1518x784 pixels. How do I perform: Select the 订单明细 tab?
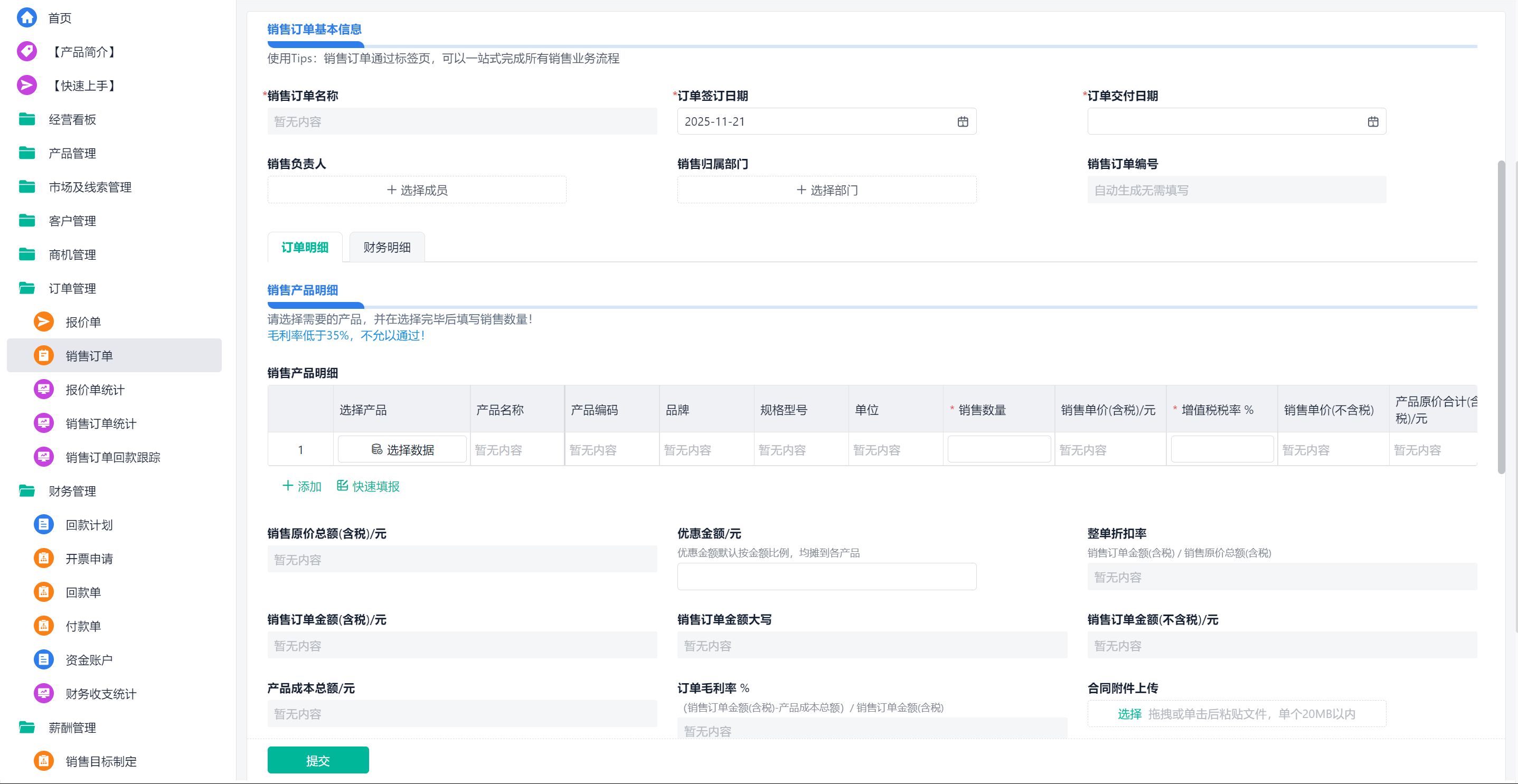[x=305, y=248]
